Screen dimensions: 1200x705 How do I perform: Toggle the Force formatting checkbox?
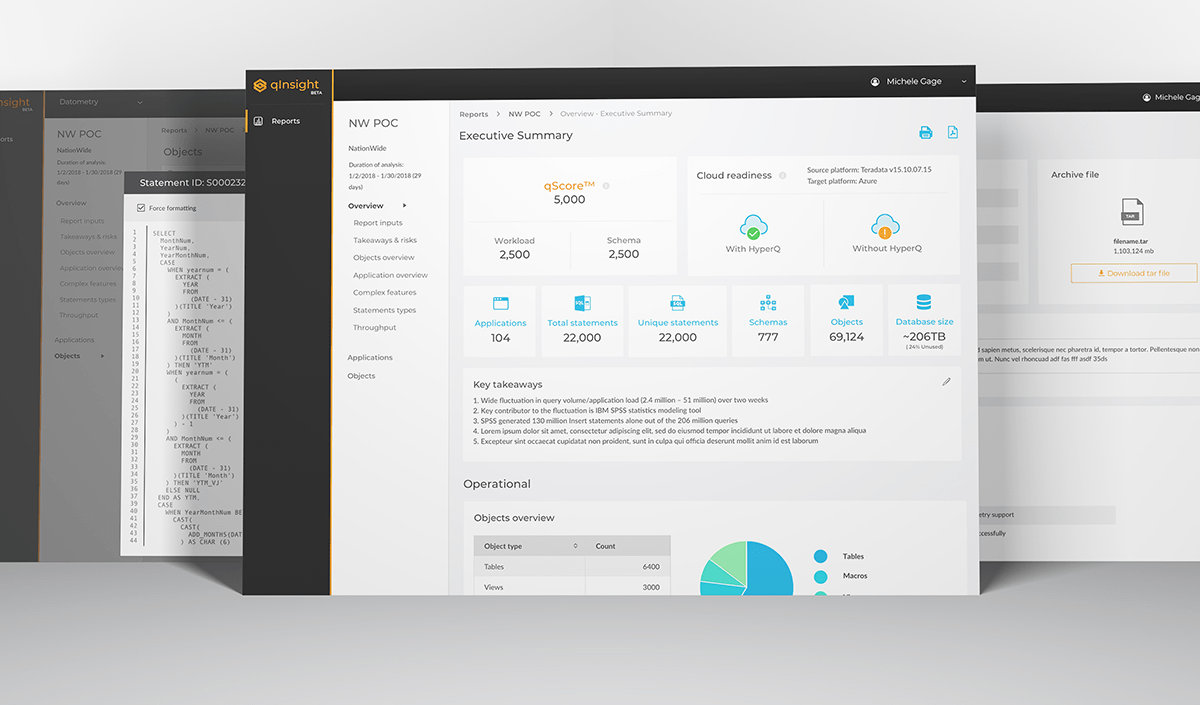click(139, 209)
